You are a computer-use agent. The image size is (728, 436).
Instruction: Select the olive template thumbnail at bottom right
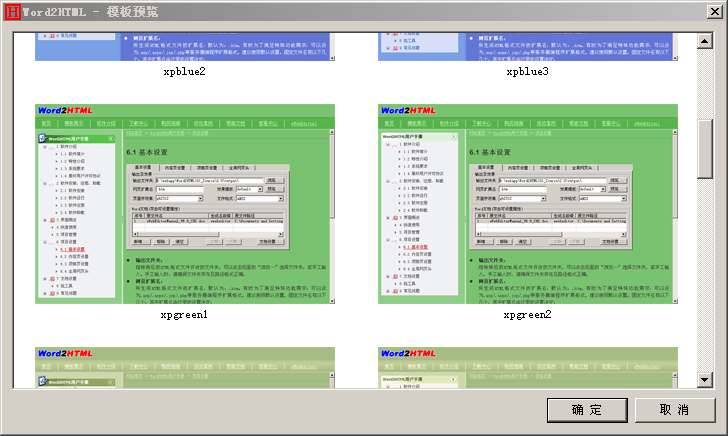pyautogui.click(x=528, y=367)
